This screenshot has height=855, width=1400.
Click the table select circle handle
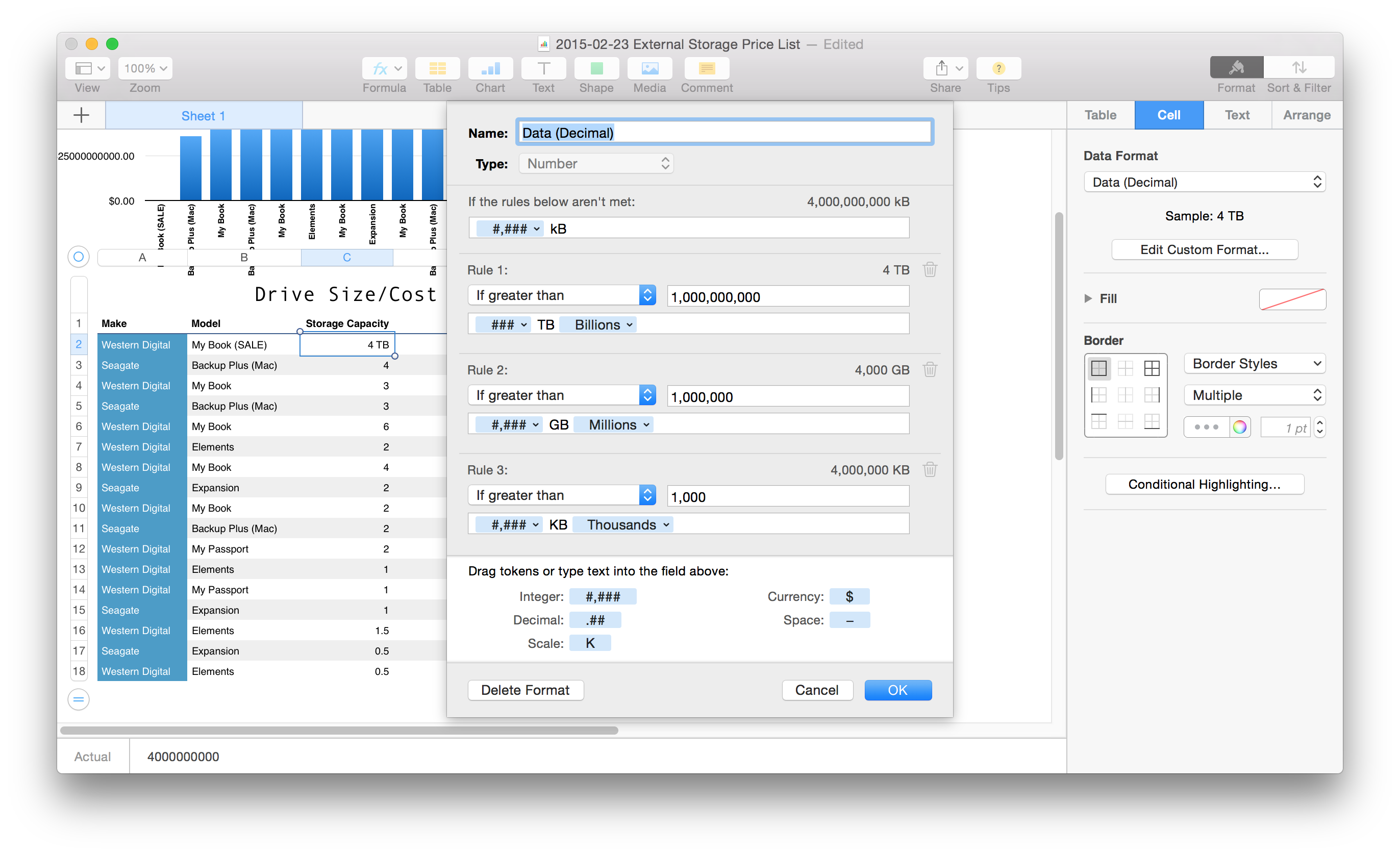click(x=79, y=257)
